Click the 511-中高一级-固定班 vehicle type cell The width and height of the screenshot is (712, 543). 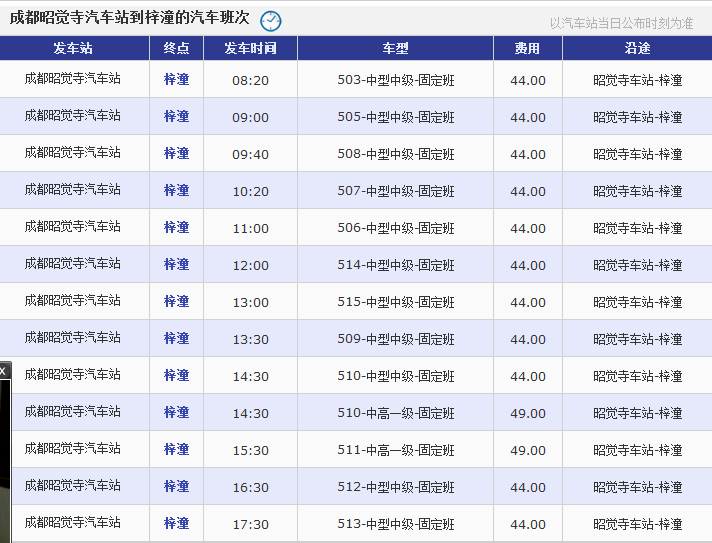tap(396, 450)
